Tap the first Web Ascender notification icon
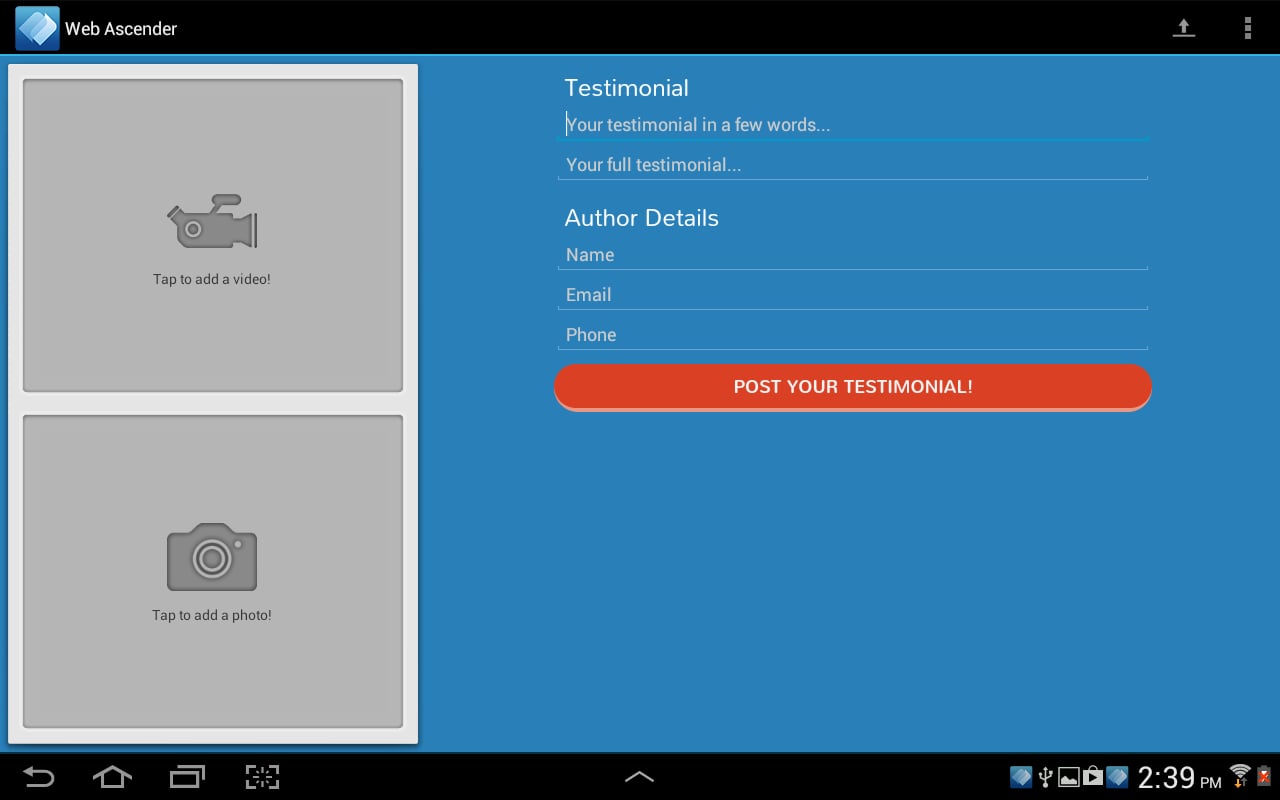This screenshot has width=1280, height=800. click(x=1021, y=777)
